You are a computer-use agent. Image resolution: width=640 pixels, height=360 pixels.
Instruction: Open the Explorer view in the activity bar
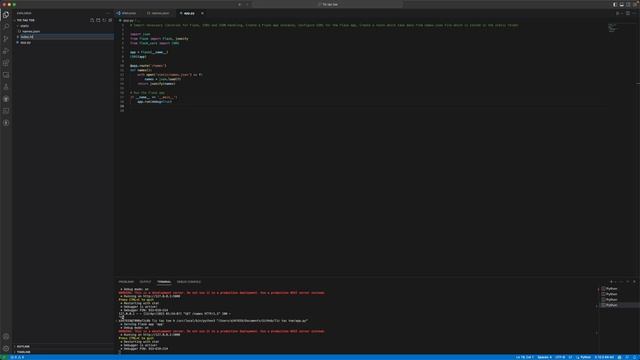pyautogui.click(x=6, y=15)
